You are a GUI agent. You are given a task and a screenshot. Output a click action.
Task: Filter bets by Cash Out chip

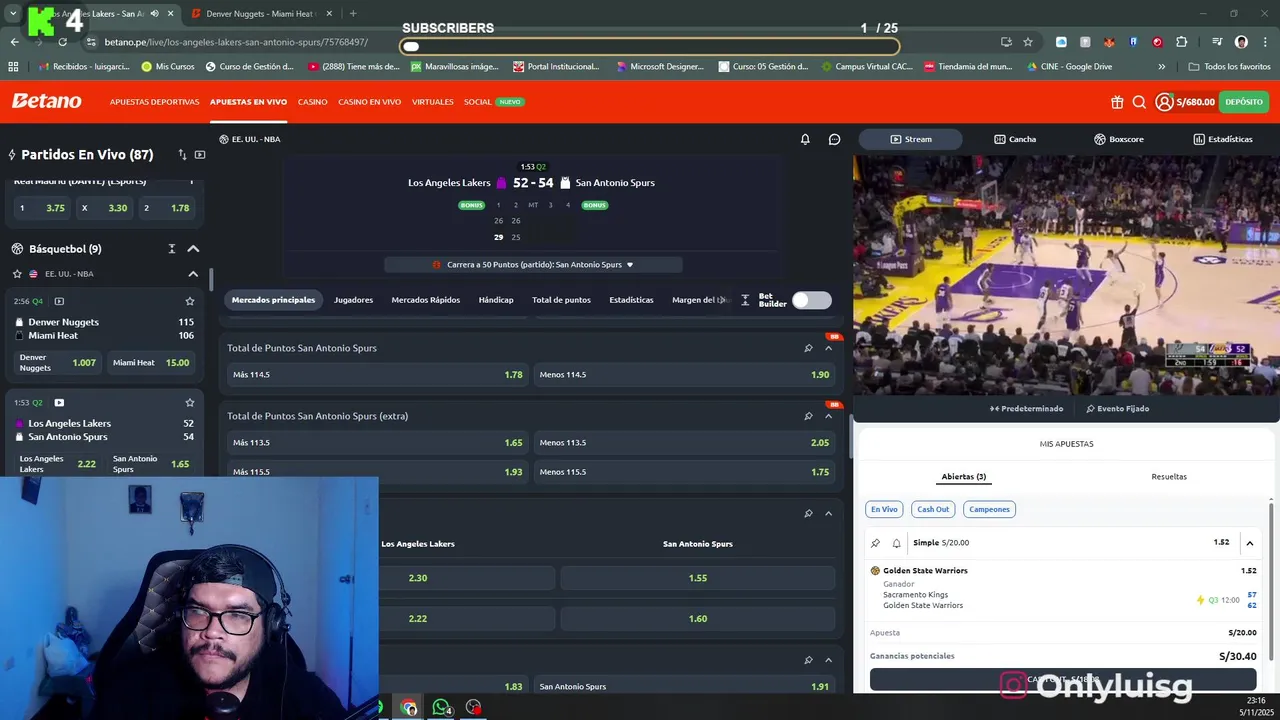tap(933, 509)
